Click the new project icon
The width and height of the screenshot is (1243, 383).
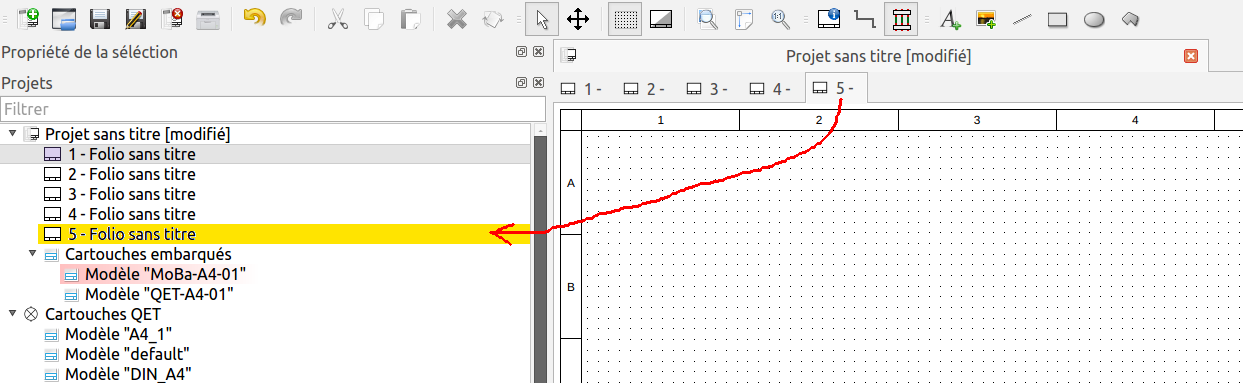coord(28,18)
